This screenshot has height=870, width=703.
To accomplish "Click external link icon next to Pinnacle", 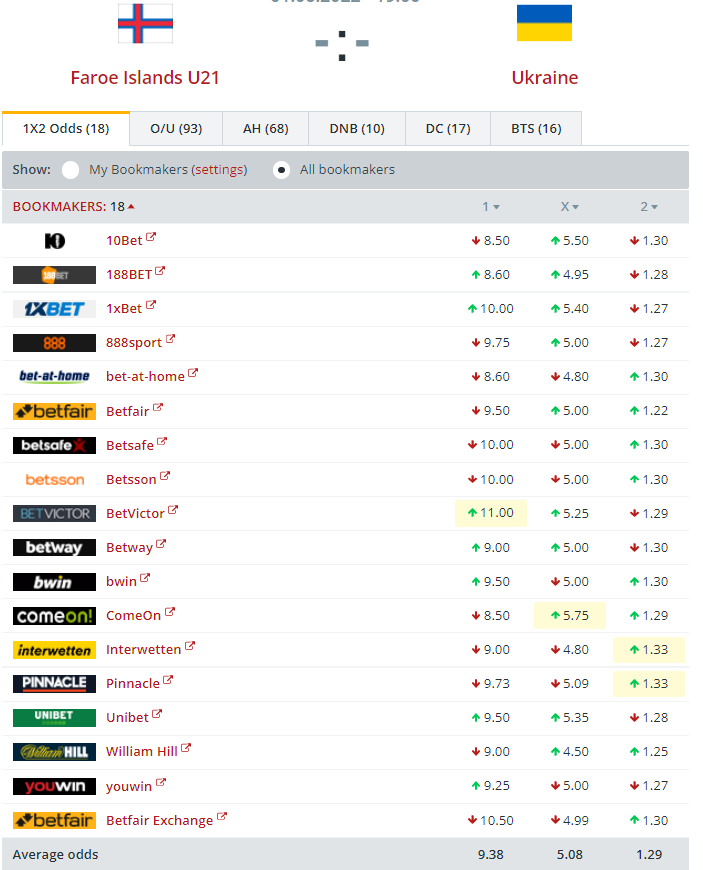I will (168, 680).
